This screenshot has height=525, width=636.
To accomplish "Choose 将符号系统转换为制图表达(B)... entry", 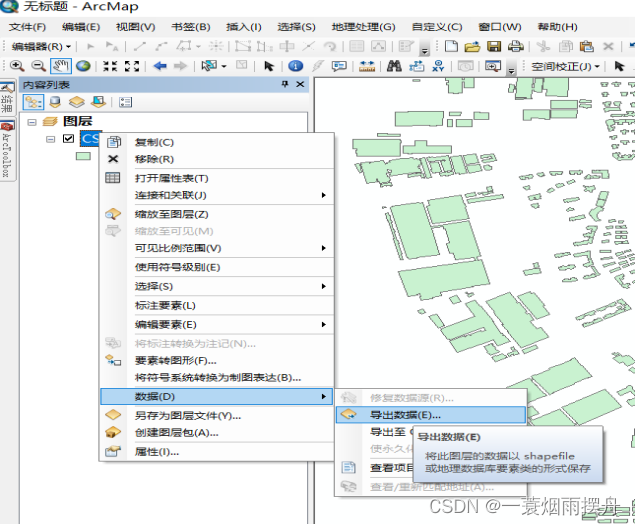I will tap(217, 377).
